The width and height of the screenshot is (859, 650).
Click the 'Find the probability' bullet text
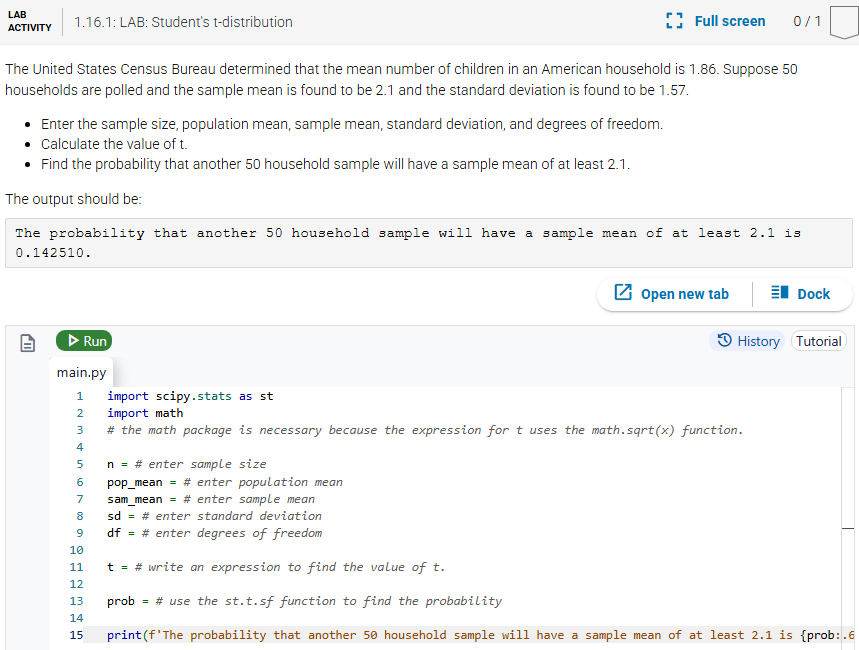[x=335, y=164]
